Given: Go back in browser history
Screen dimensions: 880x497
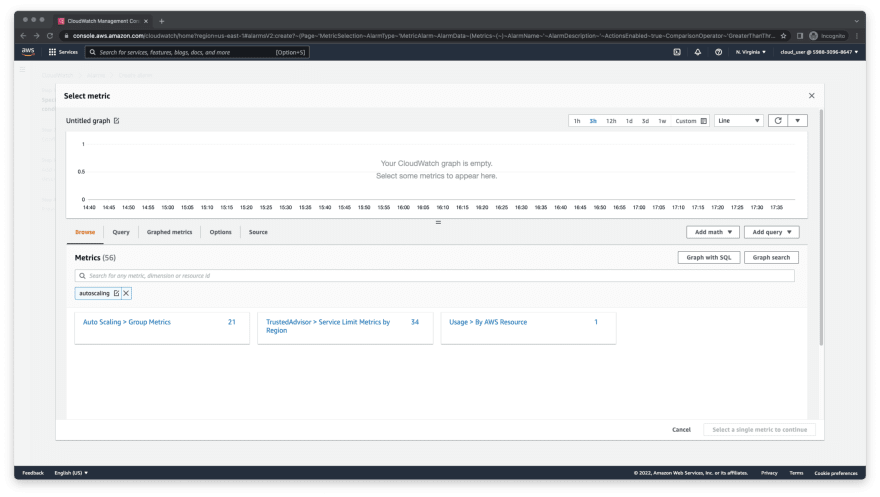Looking at the screenshot, I should (23, 36).
